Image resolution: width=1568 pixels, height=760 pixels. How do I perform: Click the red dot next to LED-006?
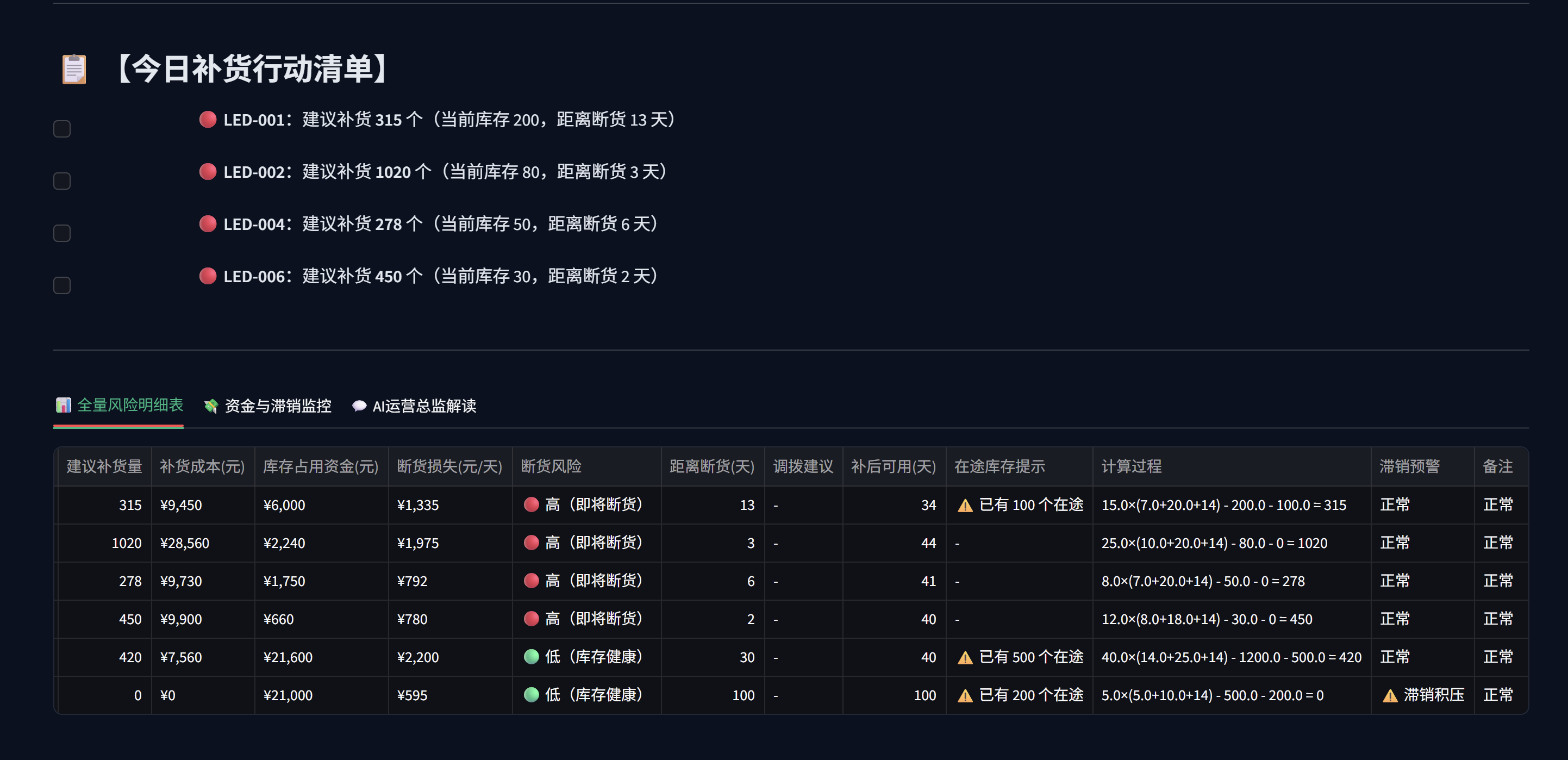208,277
